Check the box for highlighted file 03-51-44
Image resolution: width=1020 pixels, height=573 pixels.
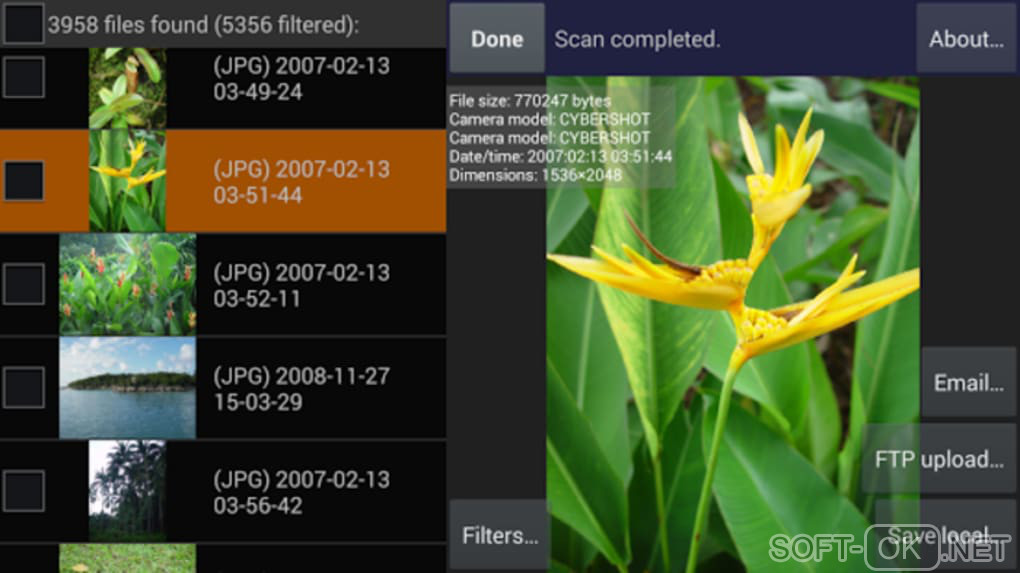[x=23, y=180]
